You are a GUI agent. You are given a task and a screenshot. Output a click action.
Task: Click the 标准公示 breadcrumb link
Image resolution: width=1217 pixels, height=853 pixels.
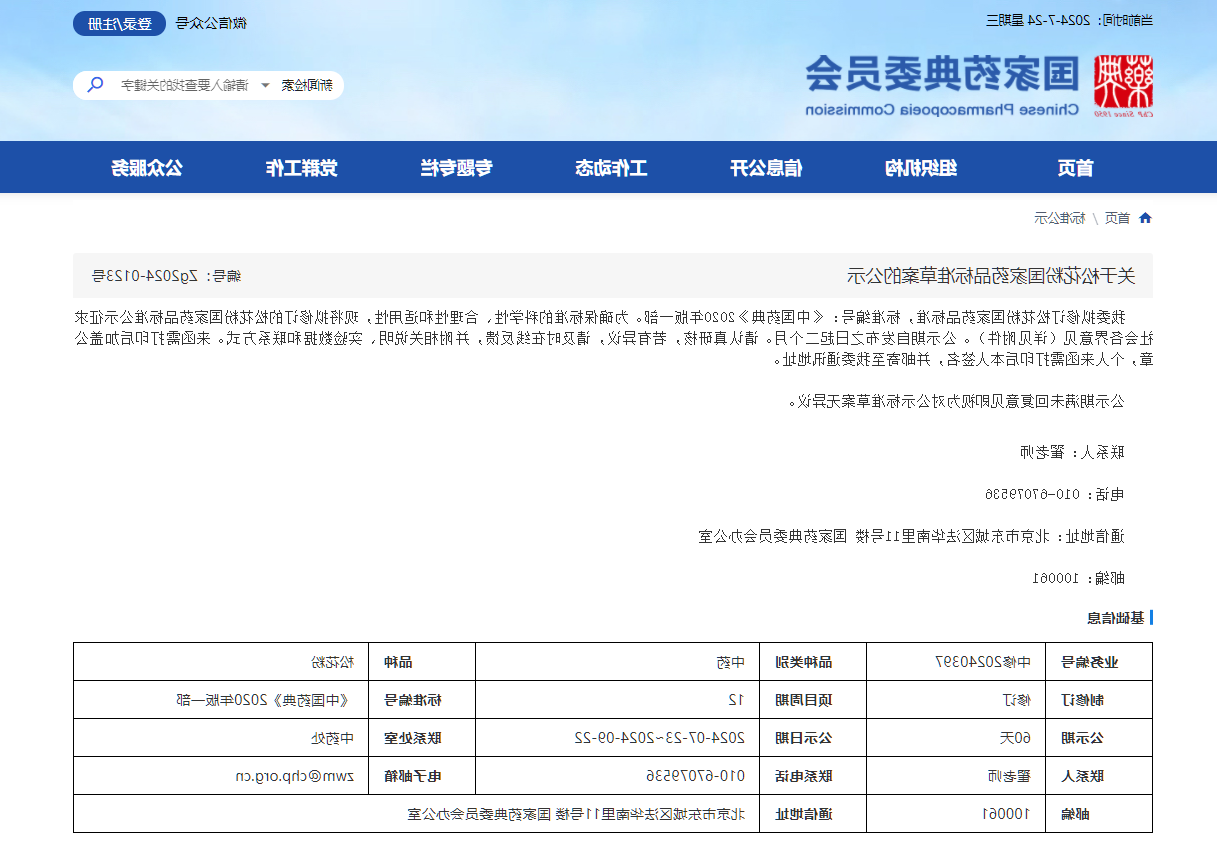[x=1060, y=218]
